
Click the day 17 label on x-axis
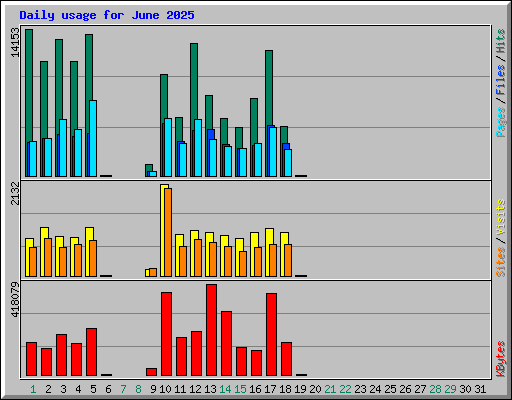point(270,389)
